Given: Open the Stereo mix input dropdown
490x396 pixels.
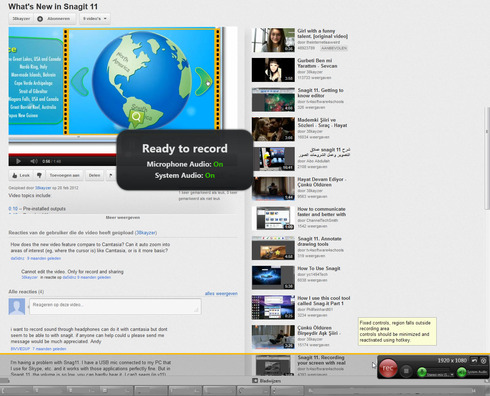Looking at the screenshot, I should (441, 374).
